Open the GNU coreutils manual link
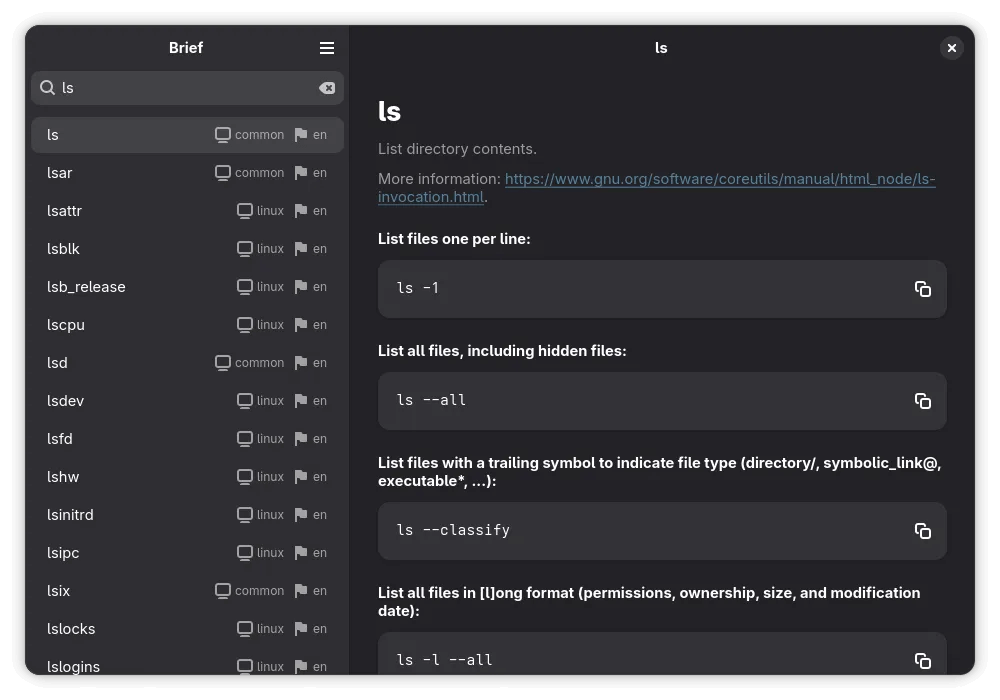 (x=718, y=179)
